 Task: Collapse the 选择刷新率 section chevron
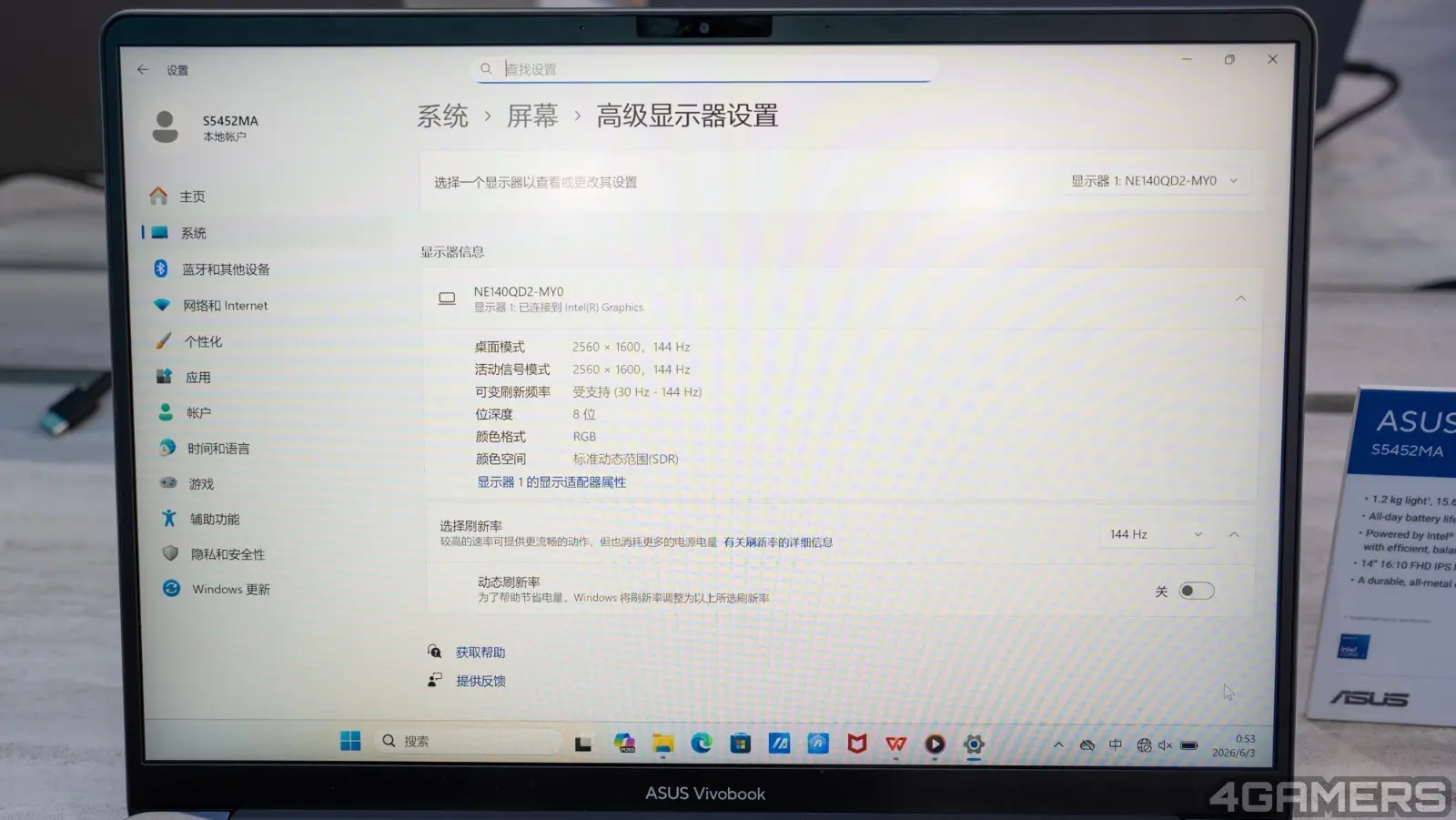coord(1234,534)
